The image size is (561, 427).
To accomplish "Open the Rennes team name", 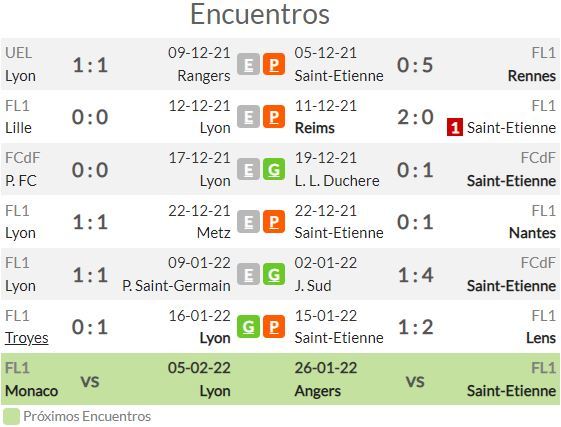I will (532, 76).
